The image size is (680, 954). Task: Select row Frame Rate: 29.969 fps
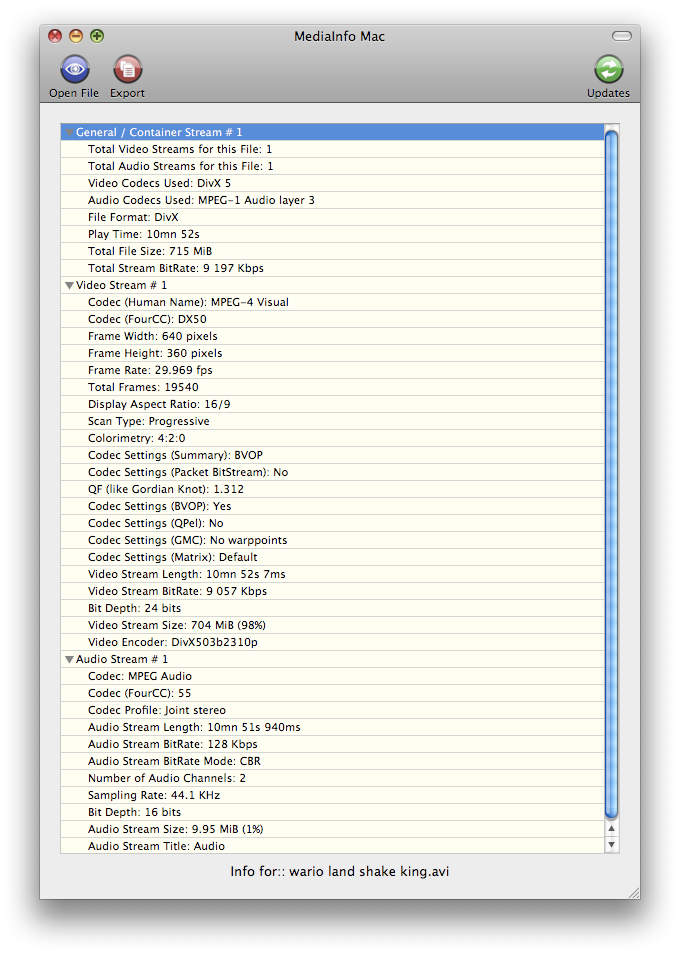tap(332, 371)
